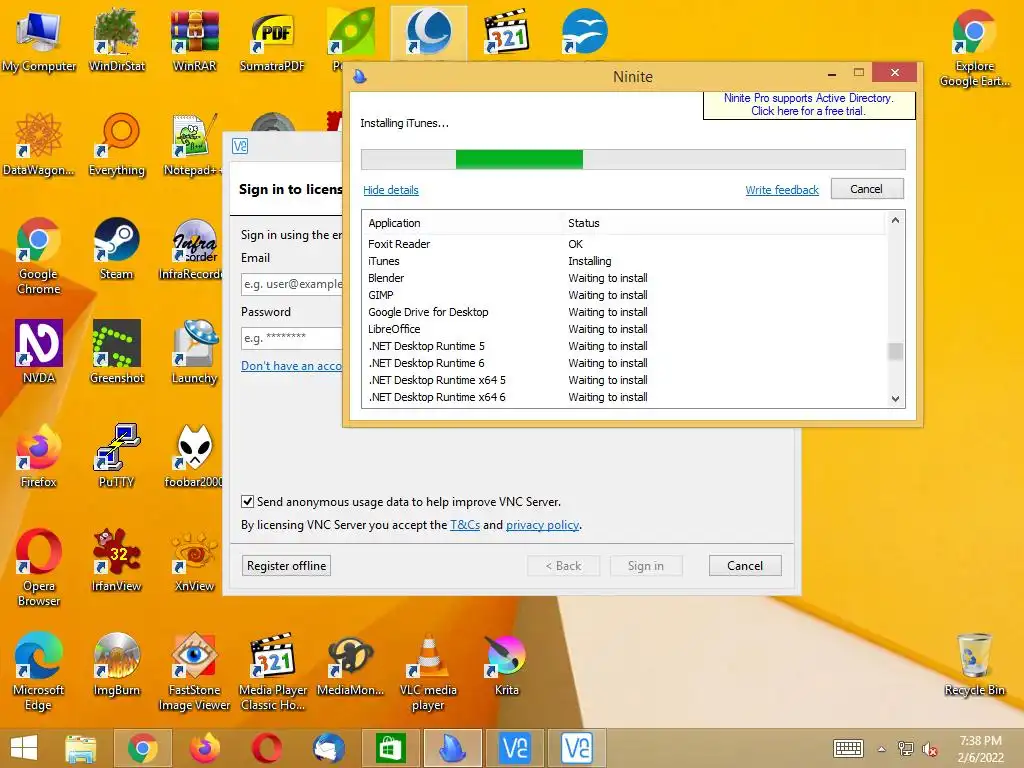Screen dimensions: 1024x768
Task: Open the DataWagon desktop shortcut
Action: pos(39,145)
